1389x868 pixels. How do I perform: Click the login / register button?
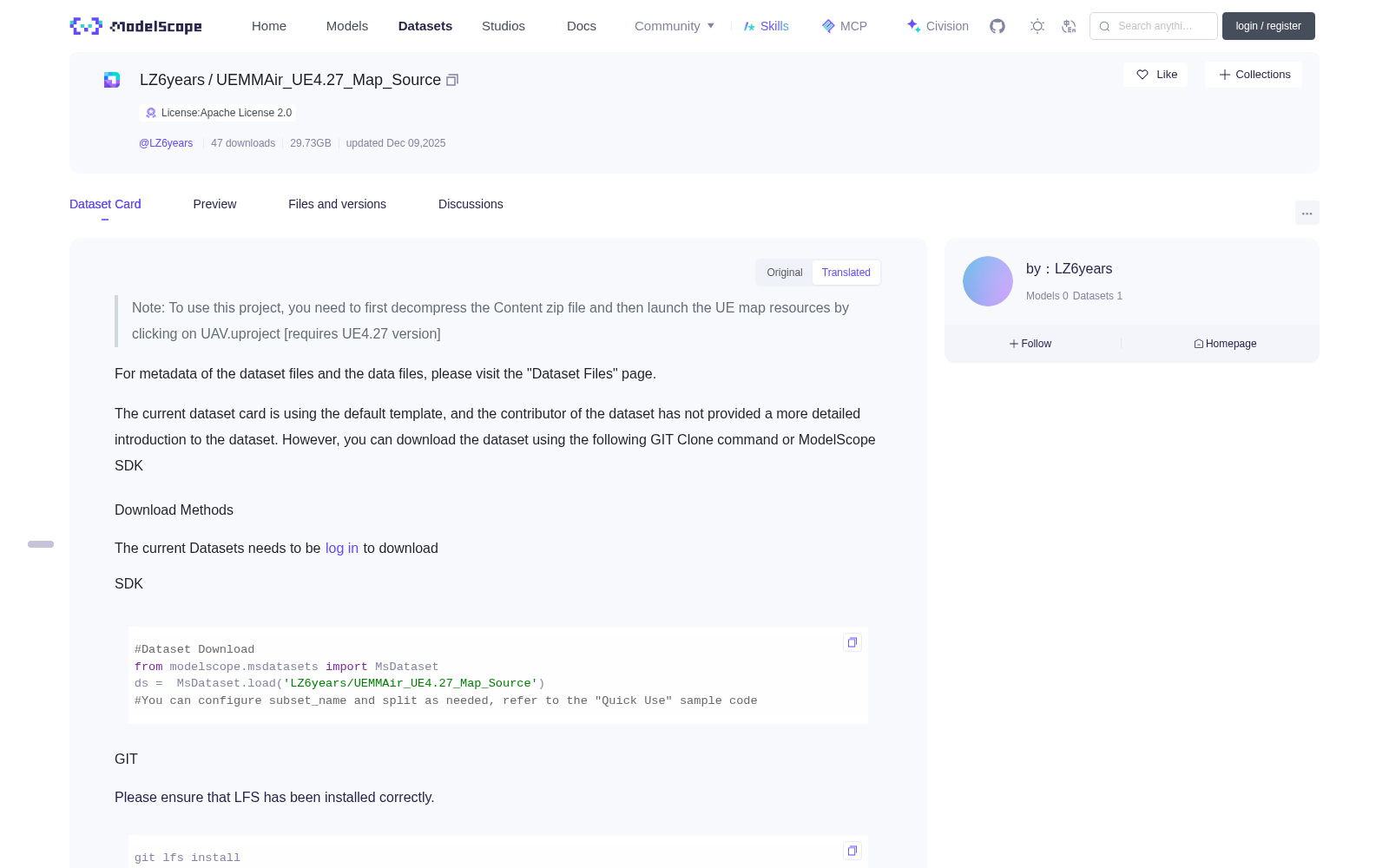pos(1268,26)
